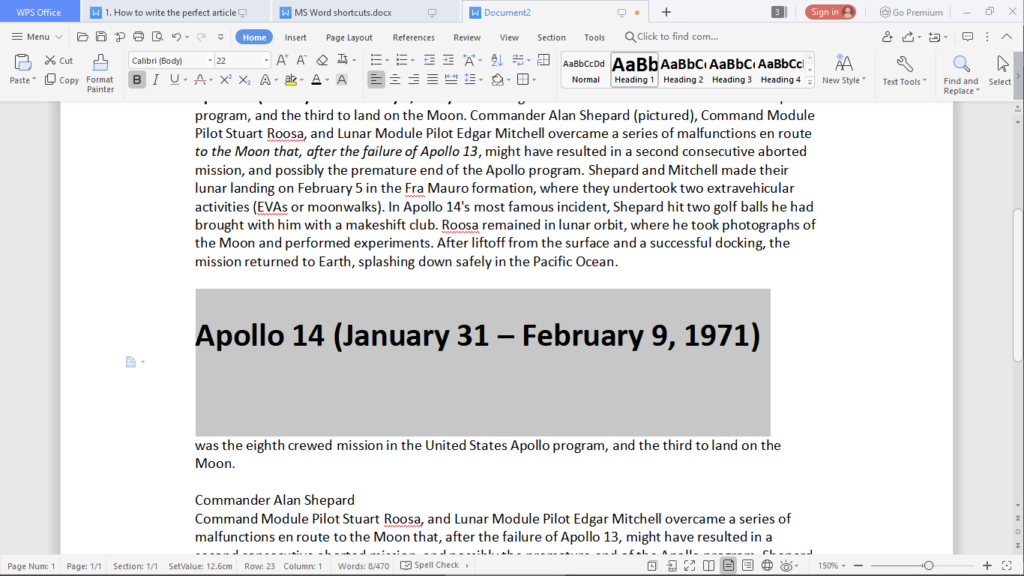Click the Sign in button
Viewport: 1024px width, 576px height.
830,11
